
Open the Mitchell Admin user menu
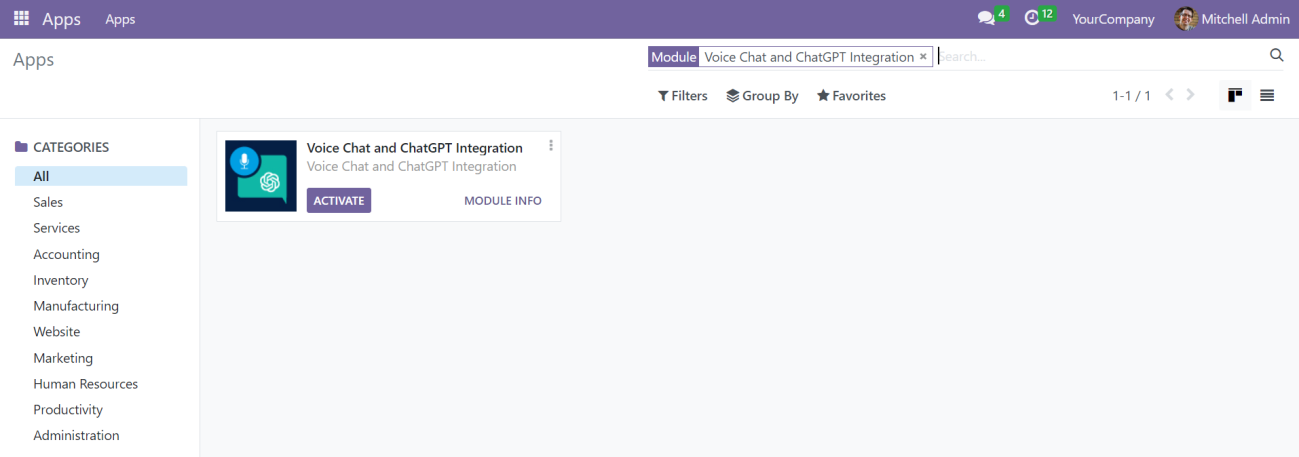tap(1232, 19)
